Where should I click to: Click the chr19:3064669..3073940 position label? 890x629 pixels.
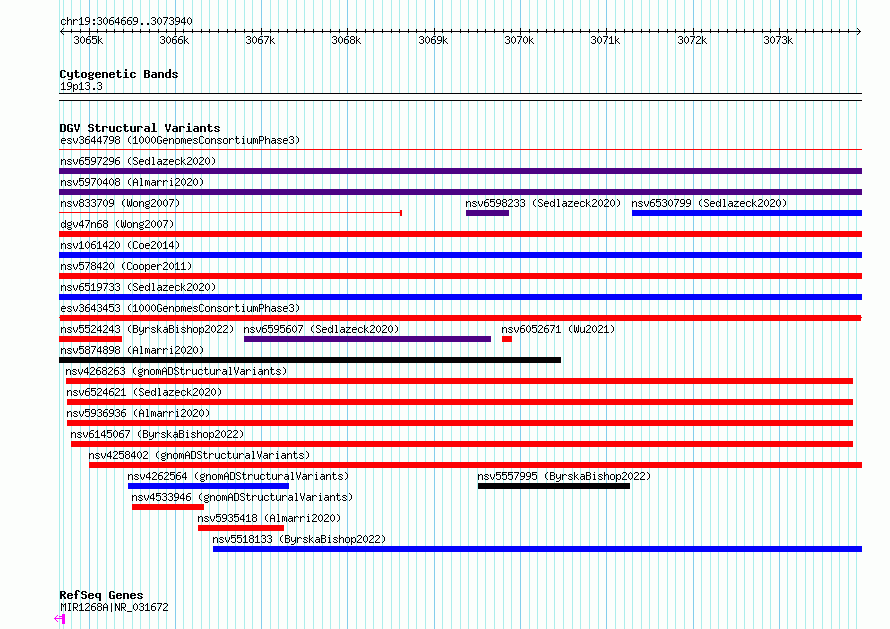126,21
